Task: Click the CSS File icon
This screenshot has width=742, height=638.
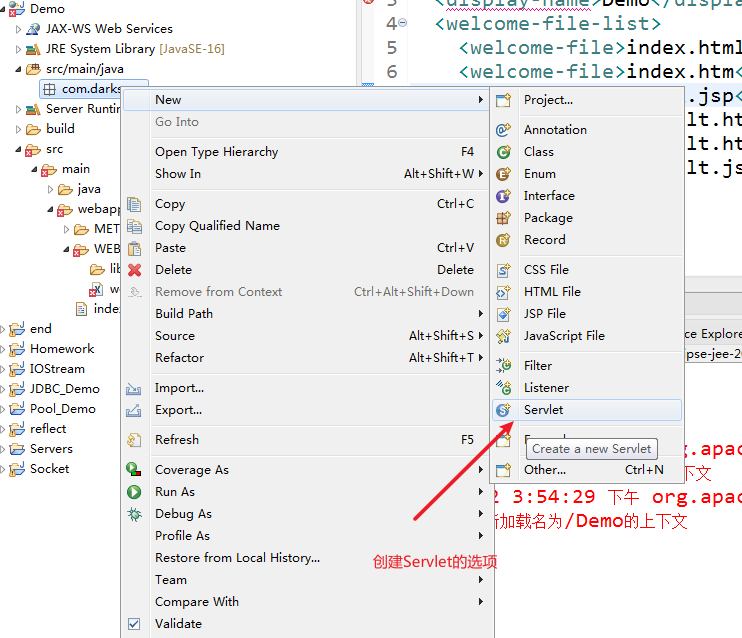Action: tap(503, 270)
